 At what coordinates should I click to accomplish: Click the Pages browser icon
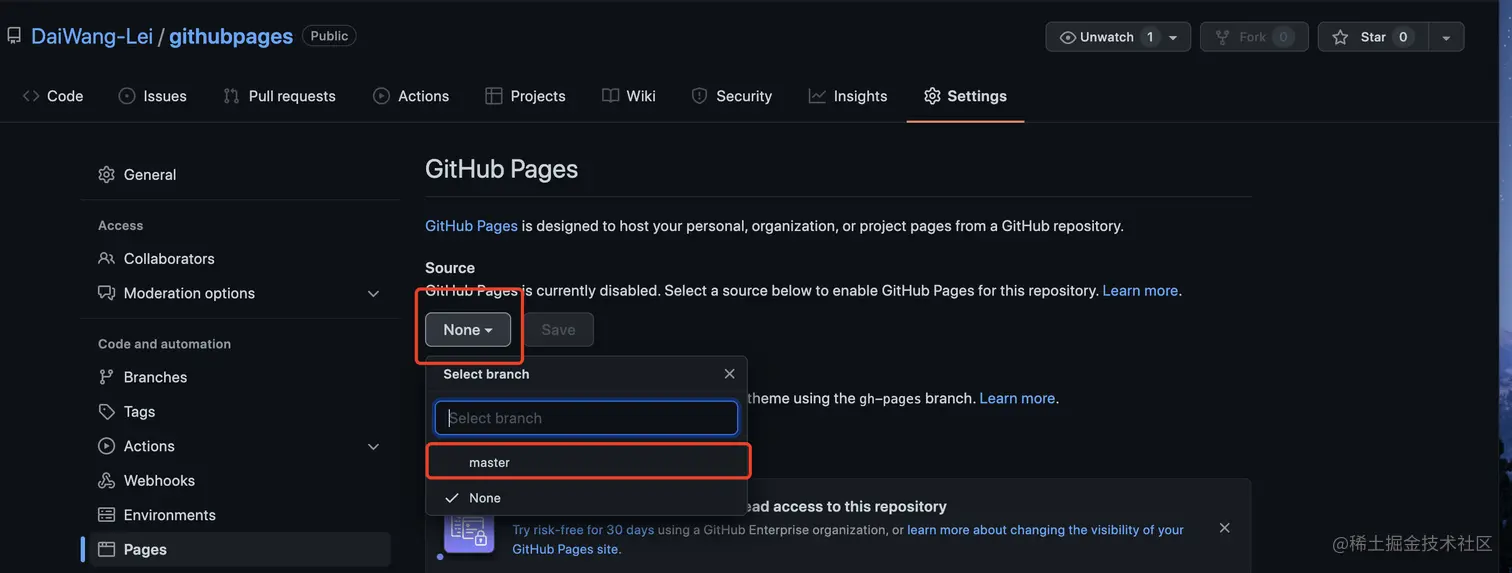pos(106,549)
